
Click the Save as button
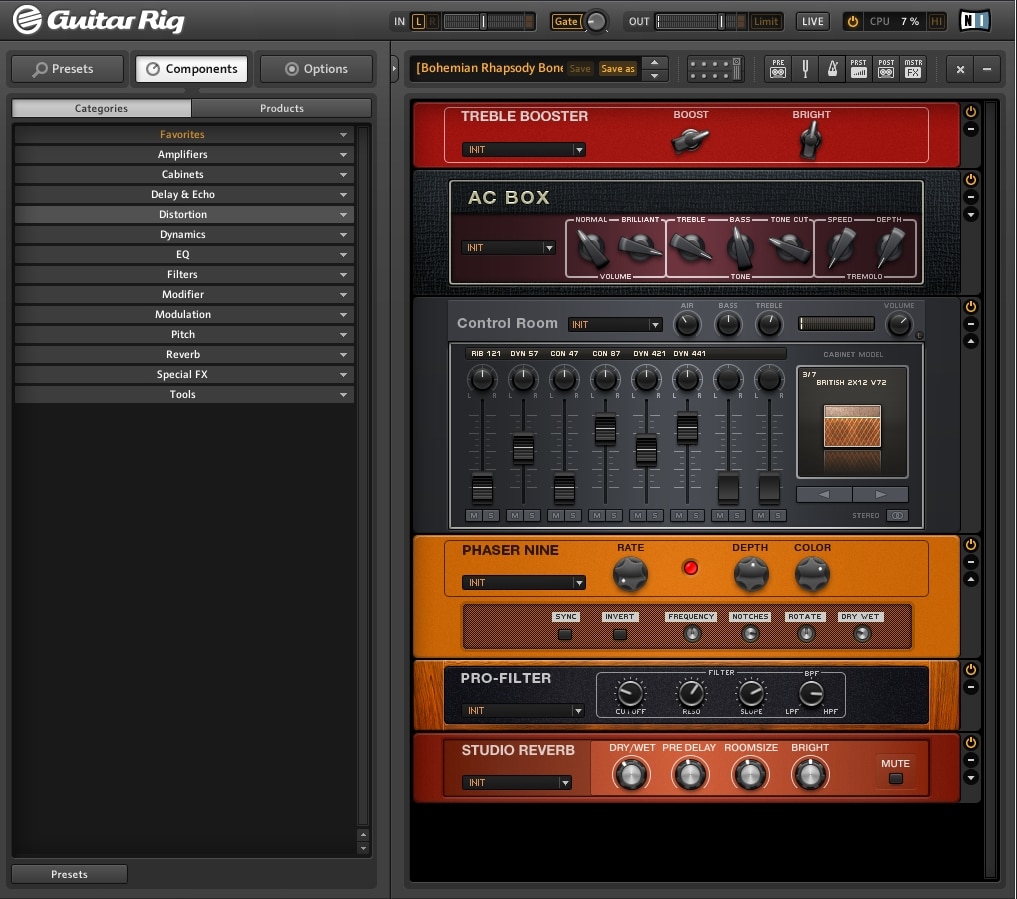(617, 69)
